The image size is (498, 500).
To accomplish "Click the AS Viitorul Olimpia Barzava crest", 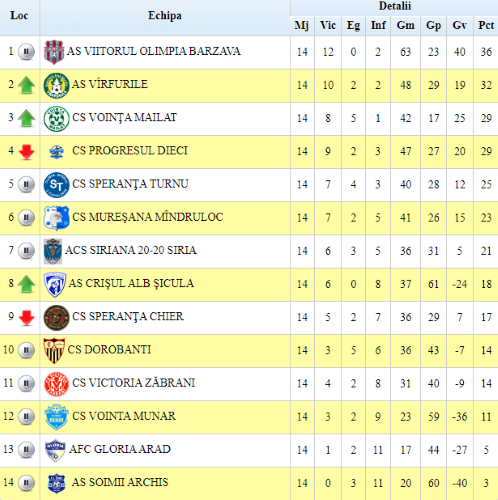I will click(54, 52).
